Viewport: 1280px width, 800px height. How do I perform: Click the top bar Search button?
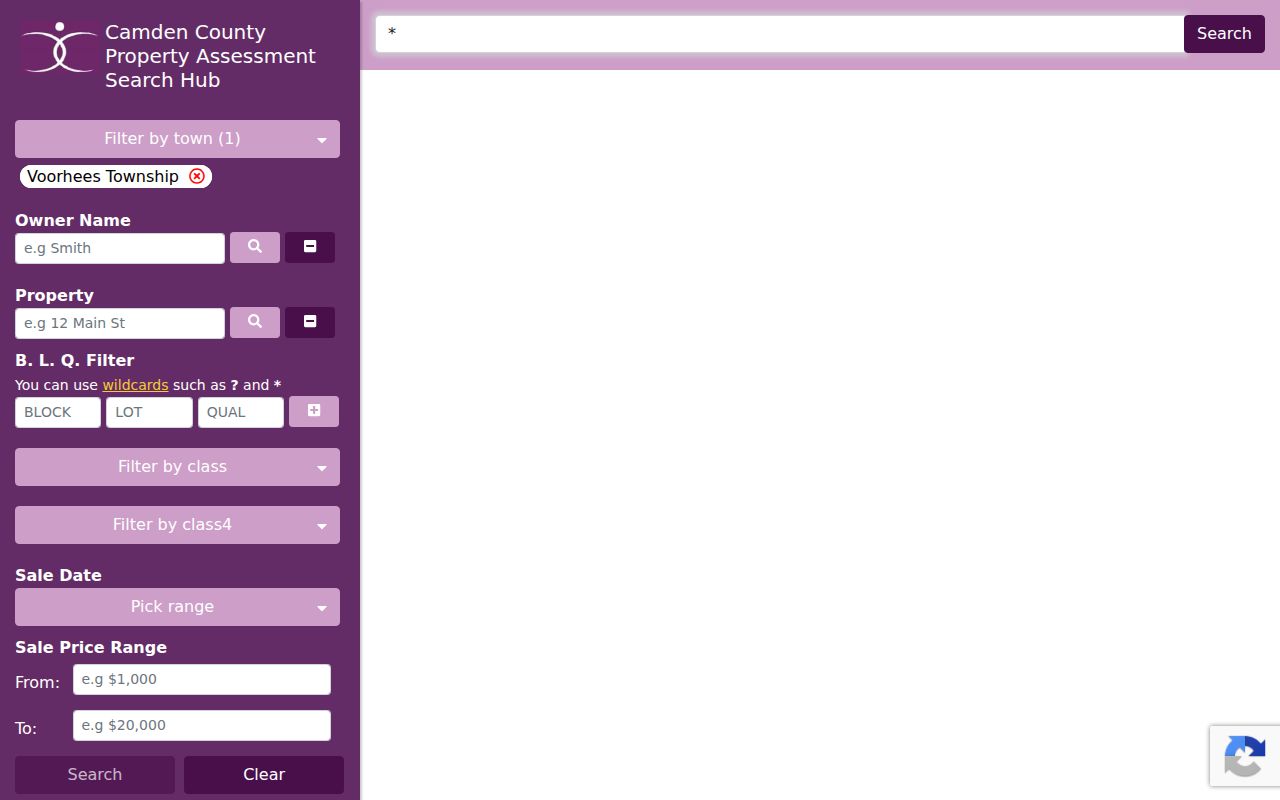1224,34
